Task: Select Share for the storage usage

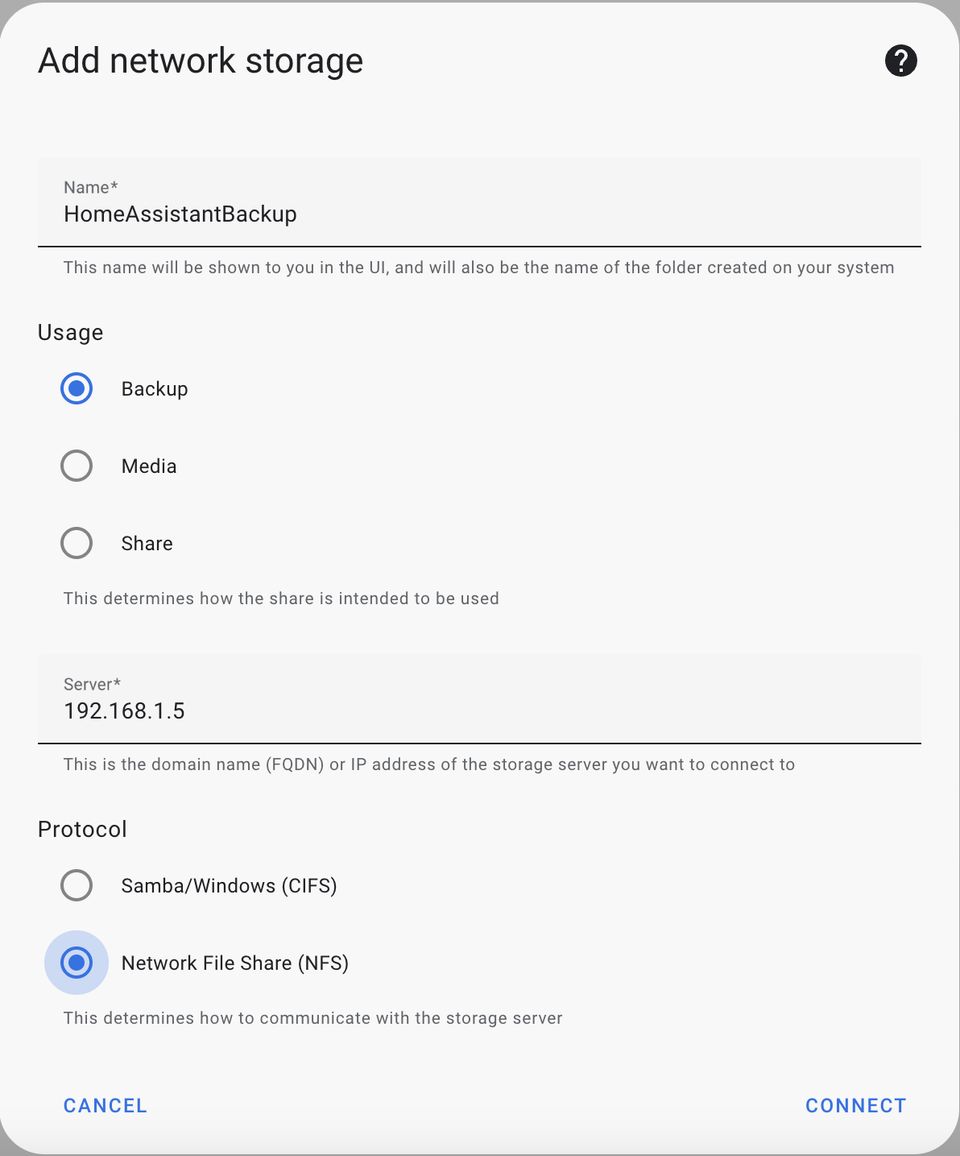Action: coord(76,543)
